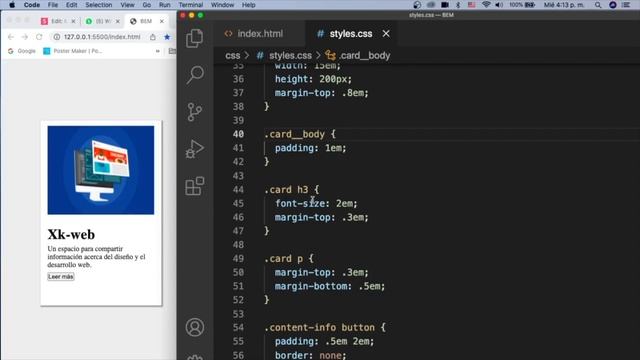This screenshot has height=360, width=640.
Task: Click the '.card p {' selector line
Action: pyautogui.click(x=289, y=259)
